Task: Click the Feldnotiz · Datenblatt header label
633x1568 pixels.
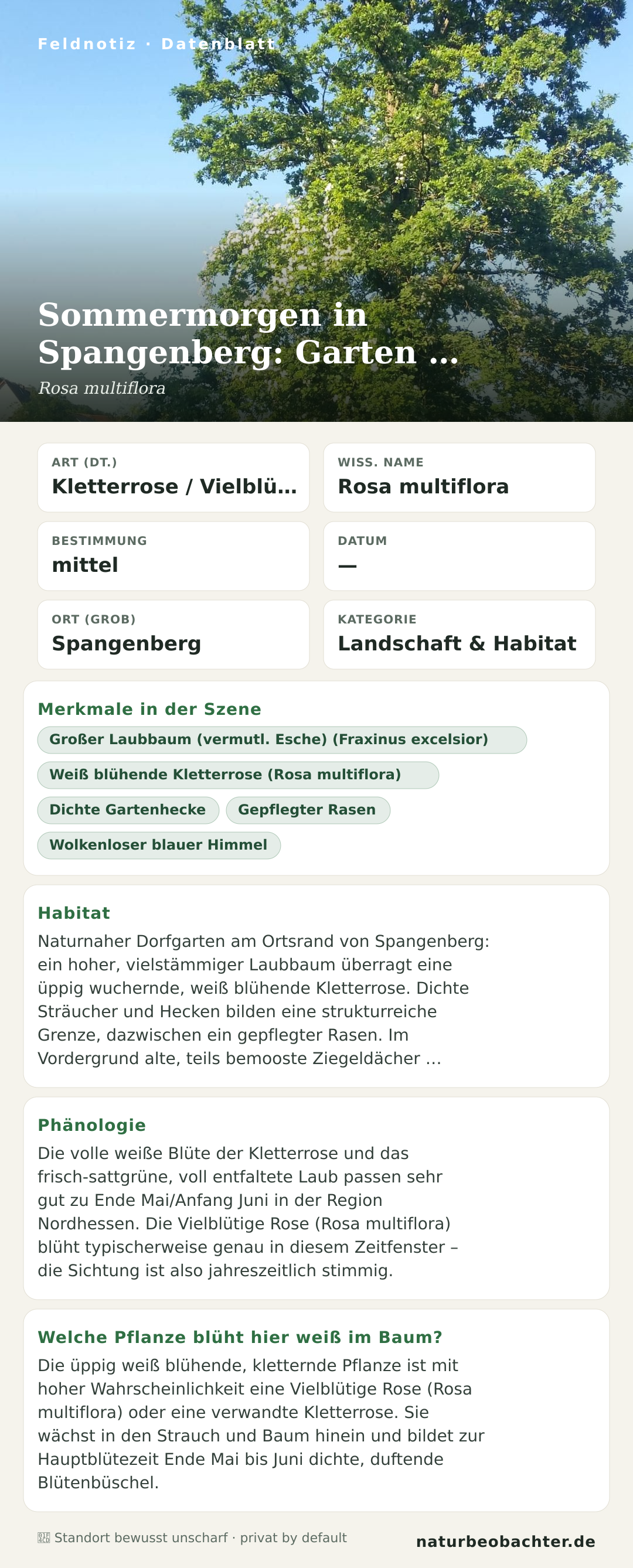Action: click(x=156, y=44)
